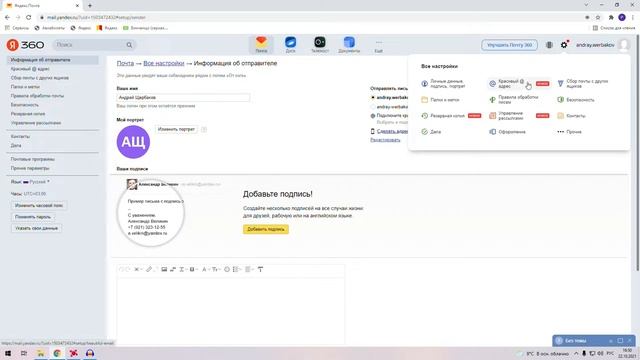
Task: Click the 'Поменять пароль' button
Action: pyautogui.click(x=33, y=217)
